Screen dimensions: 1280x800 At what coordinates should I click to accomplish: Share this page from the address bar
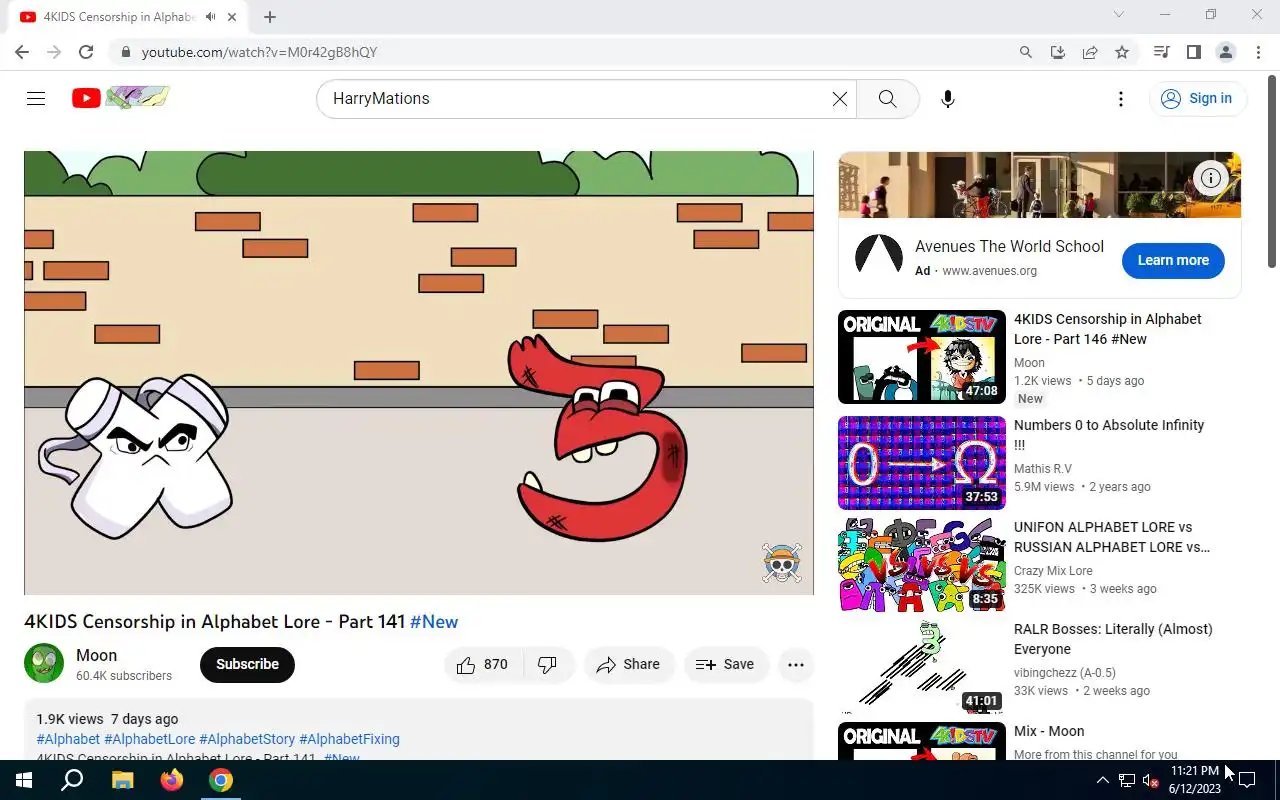click(1090, 52)
